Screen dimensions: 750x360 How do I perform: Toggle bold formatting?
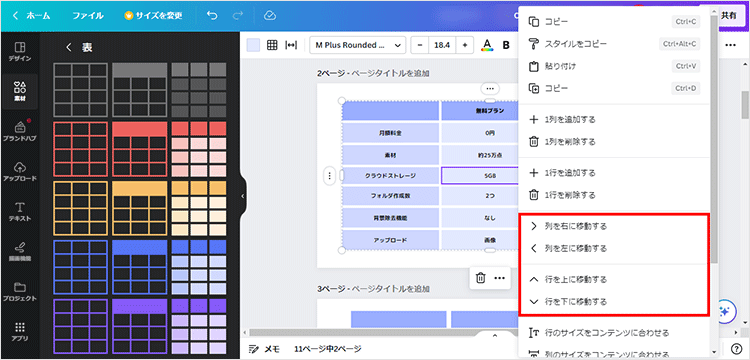pyautogui.click(x=506, y=45)
